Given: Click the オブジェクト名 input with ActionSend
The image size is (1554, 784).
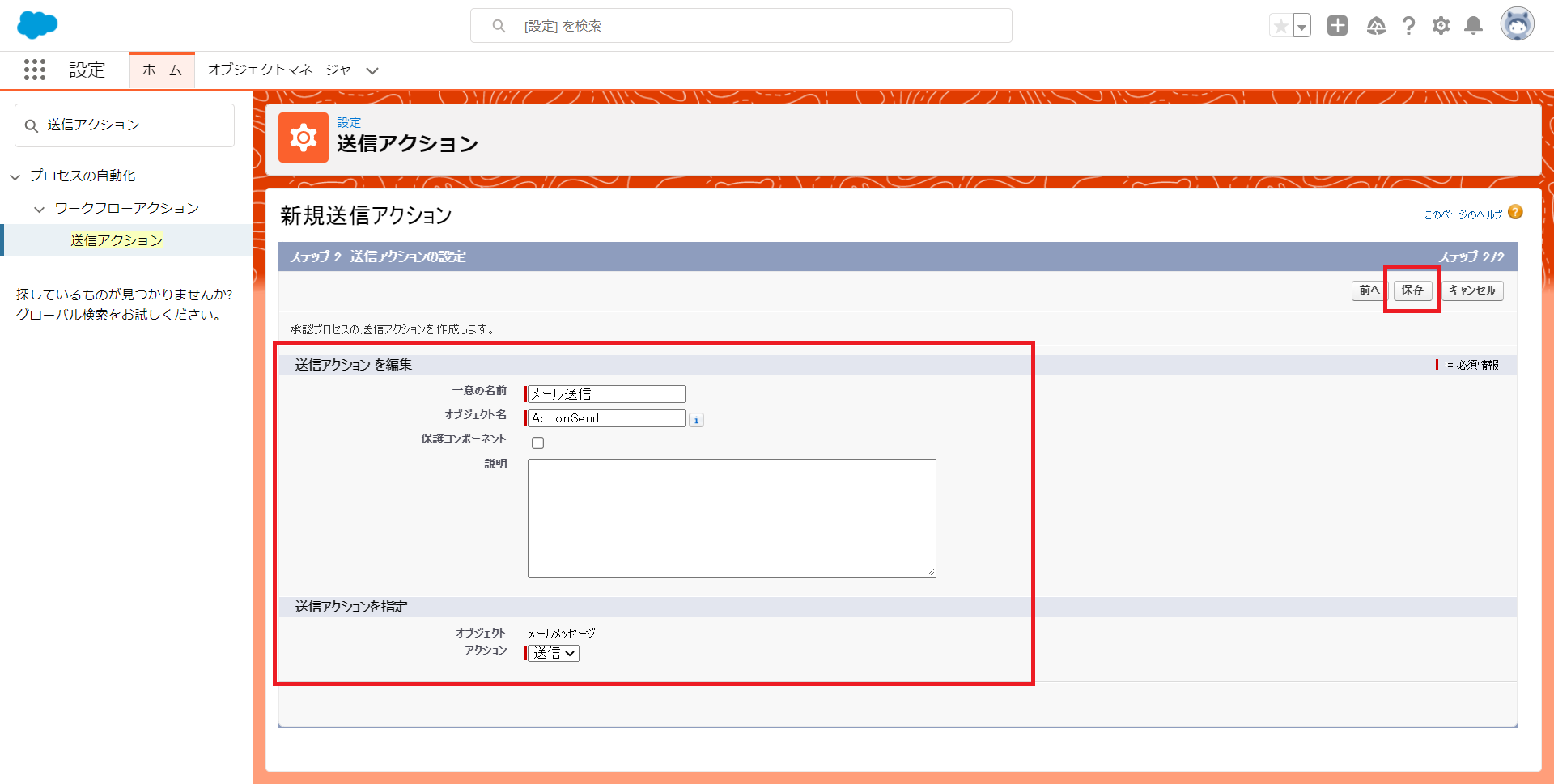Looking at the screenshot, I should coord(606,418).
